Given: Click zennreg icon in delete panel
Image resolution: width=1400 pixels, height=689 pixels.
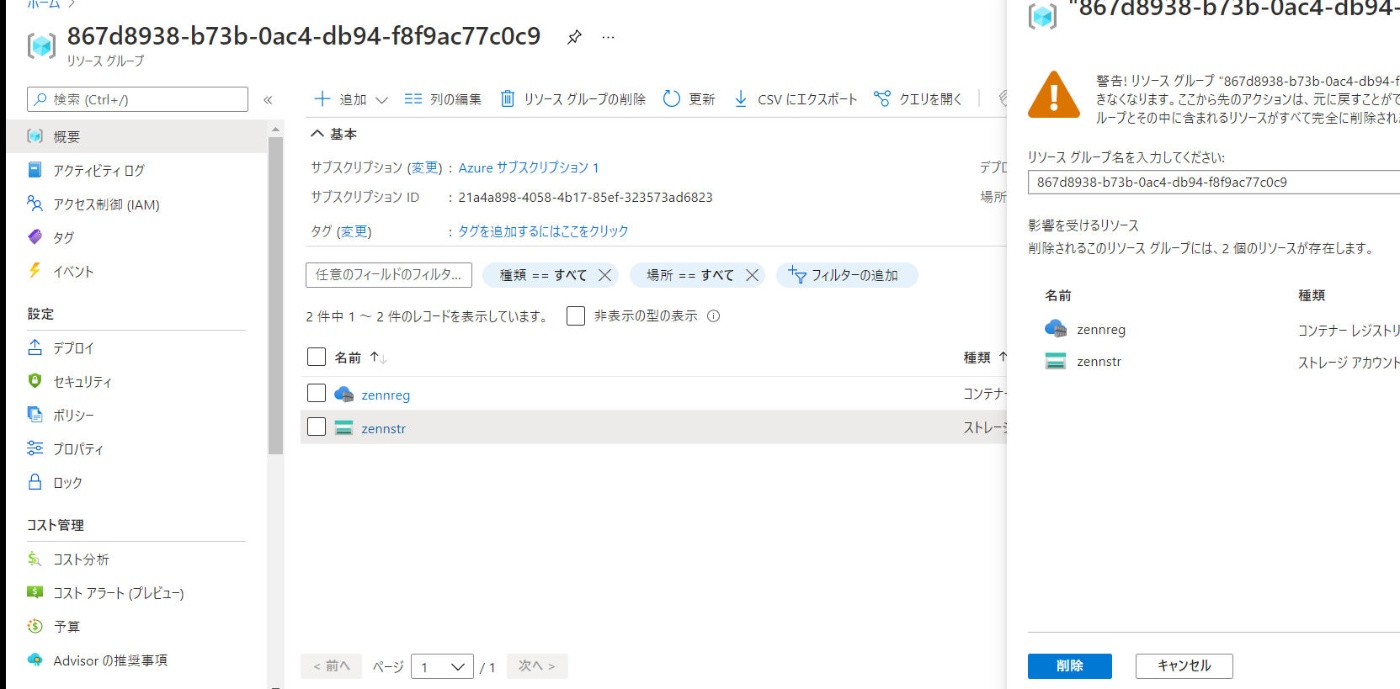Looking at the screenshot, I should pyautogui.click(x=1056, y=328).
